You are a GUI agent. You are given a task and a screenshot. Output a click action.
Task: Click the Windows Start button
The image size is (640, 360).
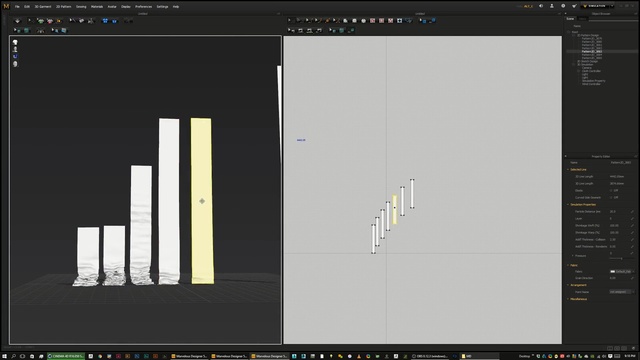click(4, 356)
